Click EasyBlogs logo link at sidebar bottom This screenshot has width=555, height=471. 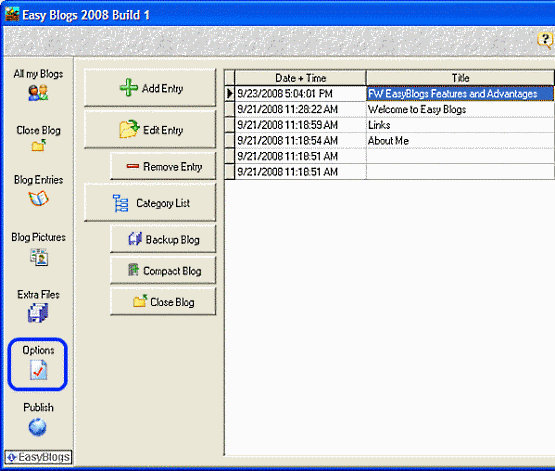(x=38, y=457)
